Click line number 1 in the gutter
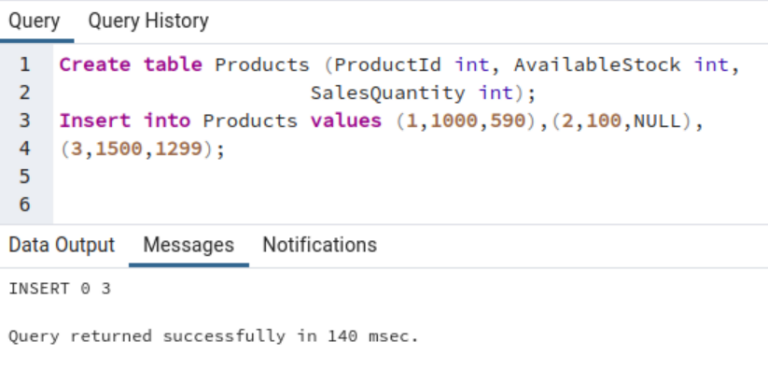Screen dimensions: 768x370 click(24, 65)
